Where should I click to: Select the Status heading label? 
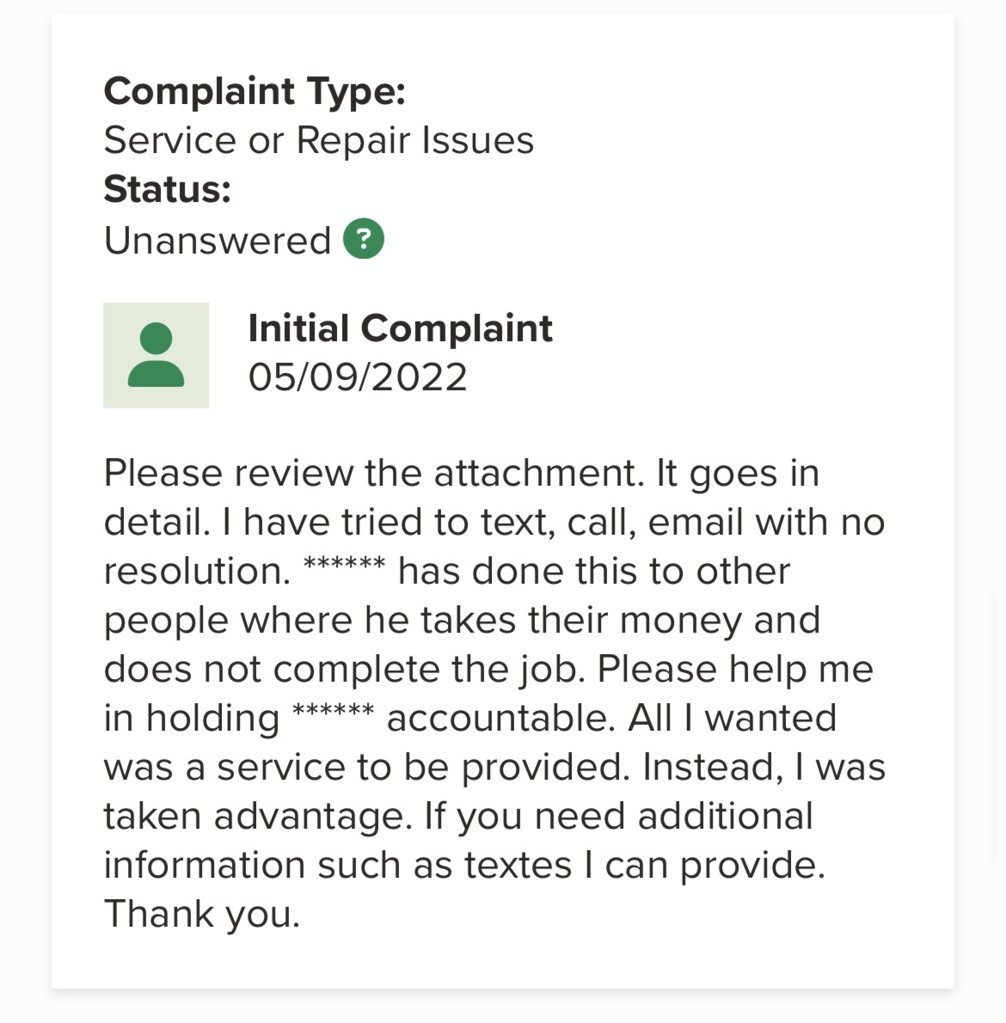pyautogui.click(x=168, y=189)
